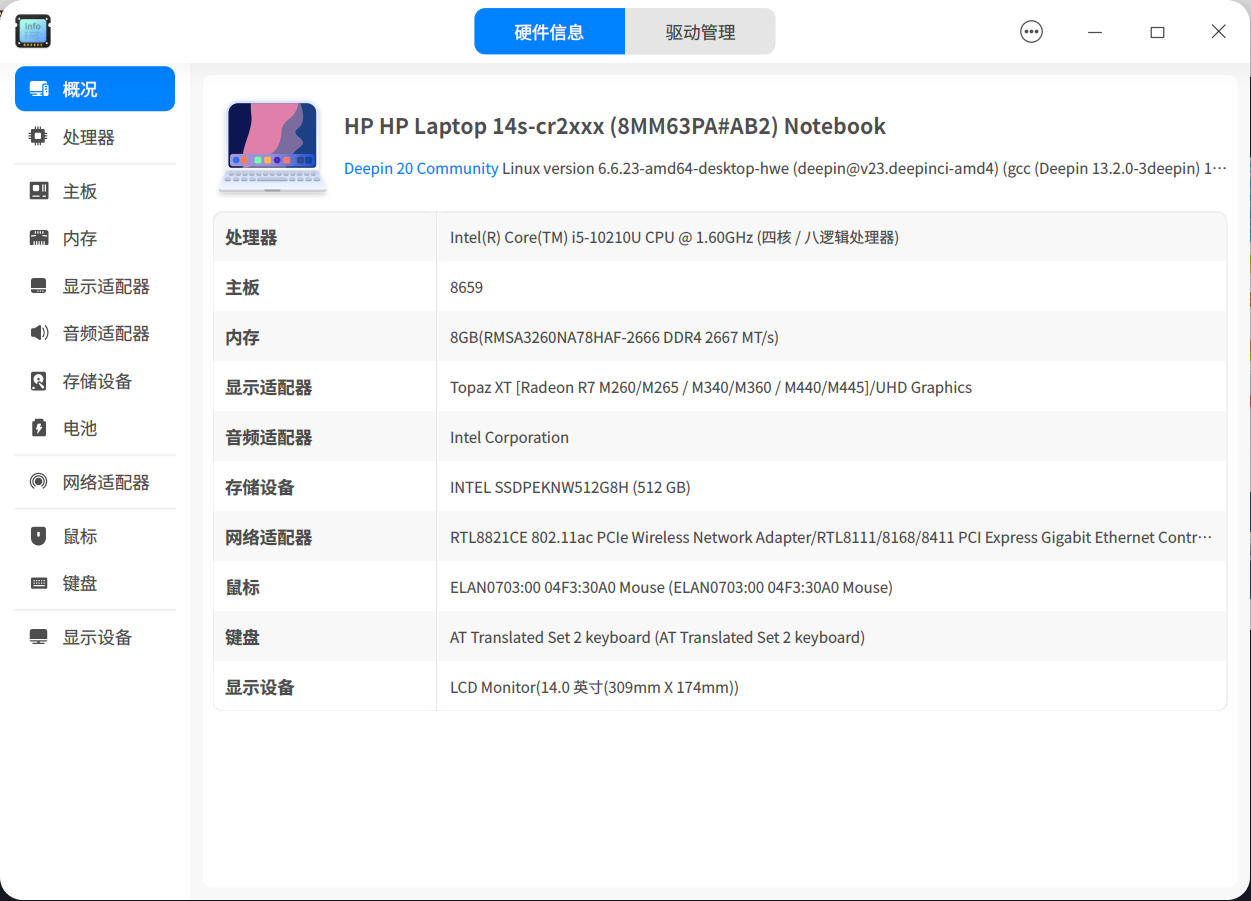Select the RTL8821CE network adapter value
This screenshot has height=901, width=1251.
tap(831, 537)
